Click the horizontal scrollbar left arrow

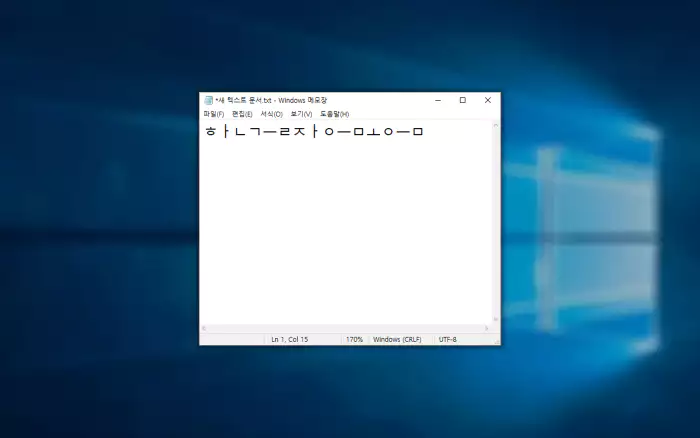pyautogui.click(x=204, y=328)
